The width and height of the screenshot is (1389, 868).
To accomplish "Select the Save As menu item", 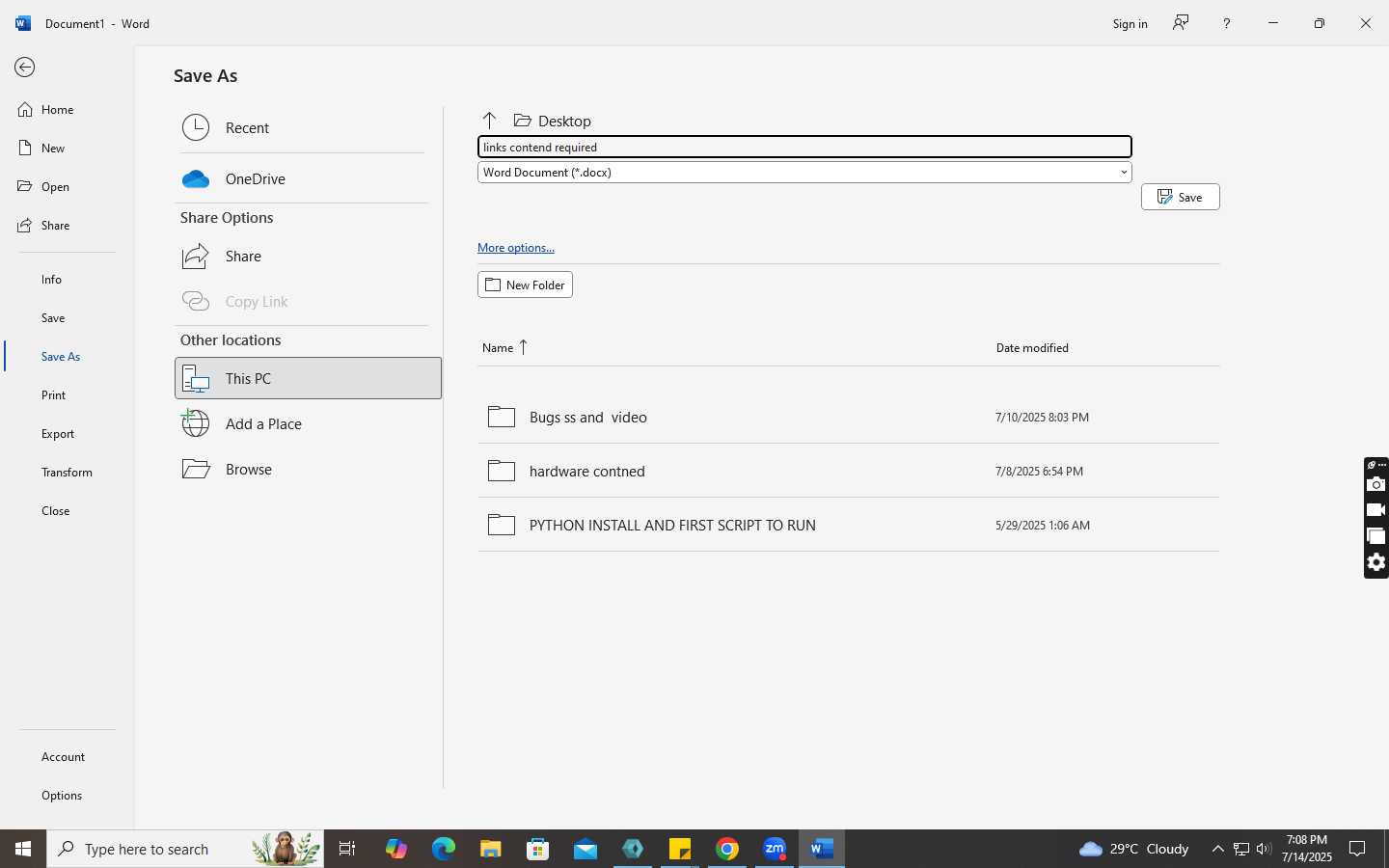I will point(68,356).
